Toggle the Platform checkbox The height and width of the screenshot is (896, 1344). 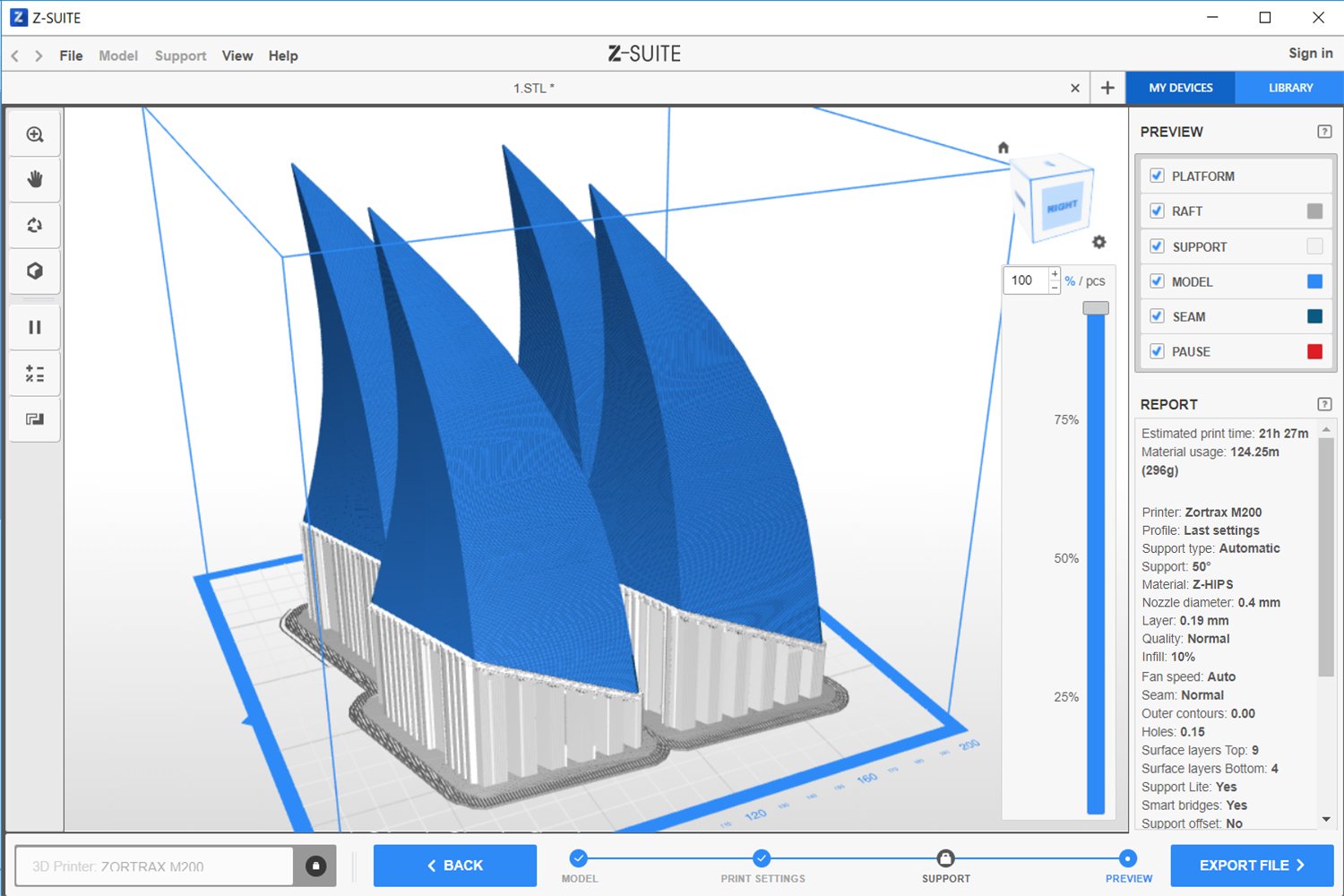tap(1157, 176)
